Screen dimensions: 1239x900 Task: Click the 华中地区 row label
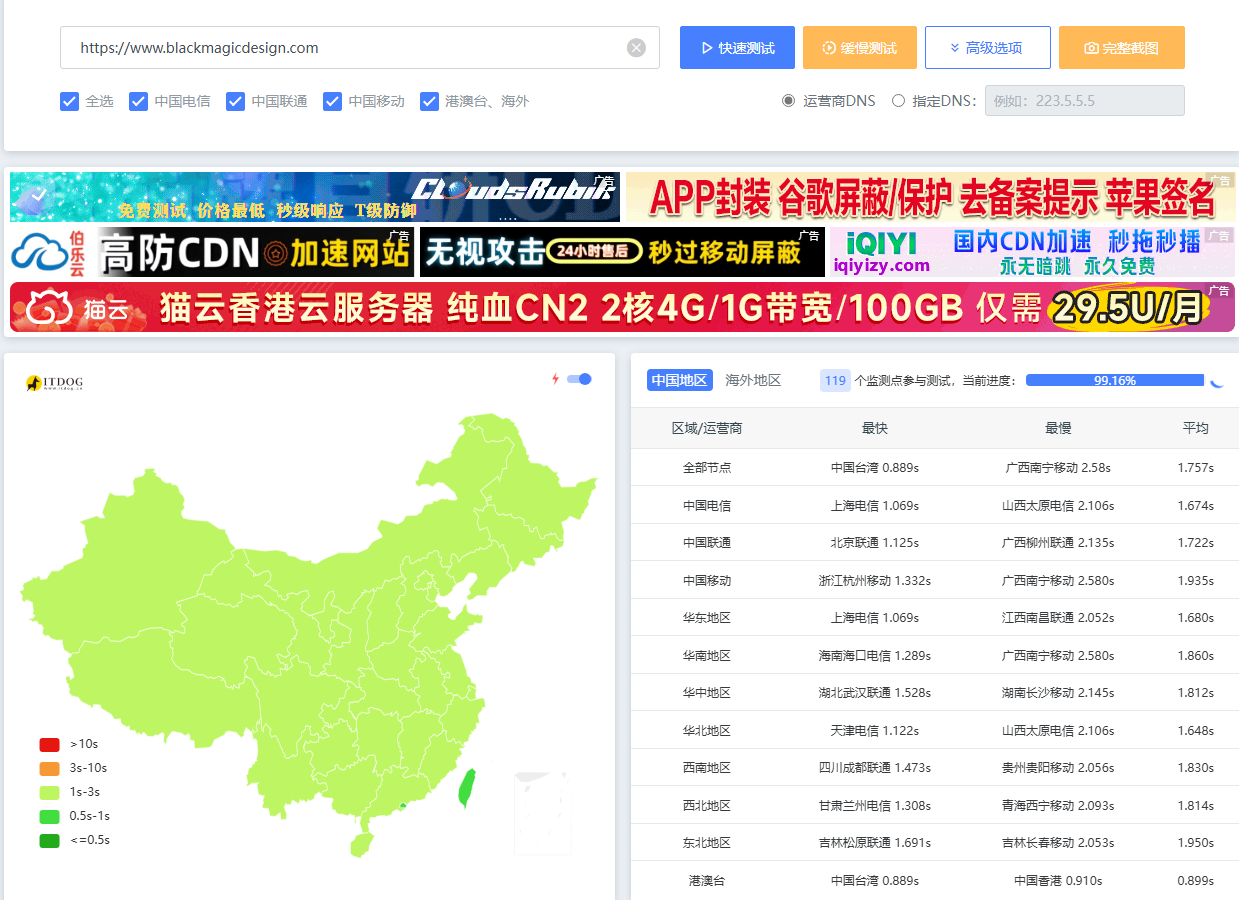(x=707, y=693)
